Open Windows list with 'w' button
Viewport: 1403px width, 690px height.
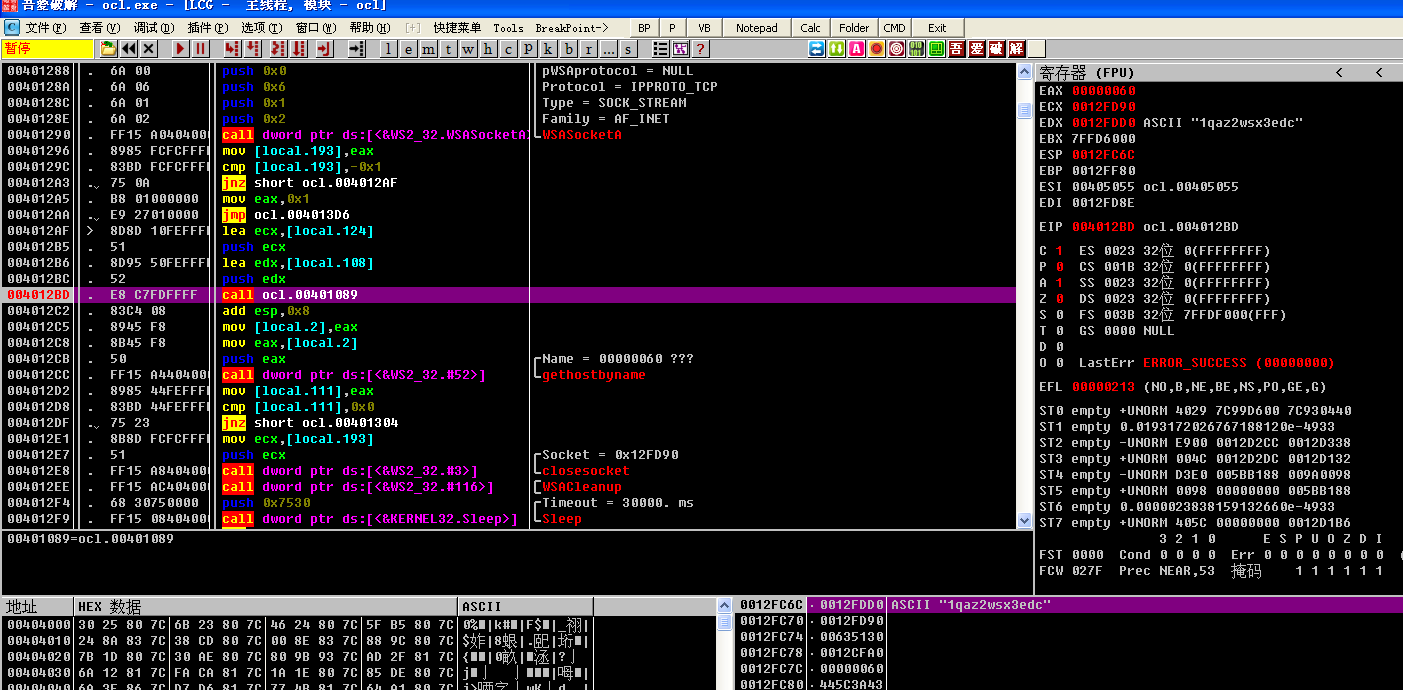(468, 48)
